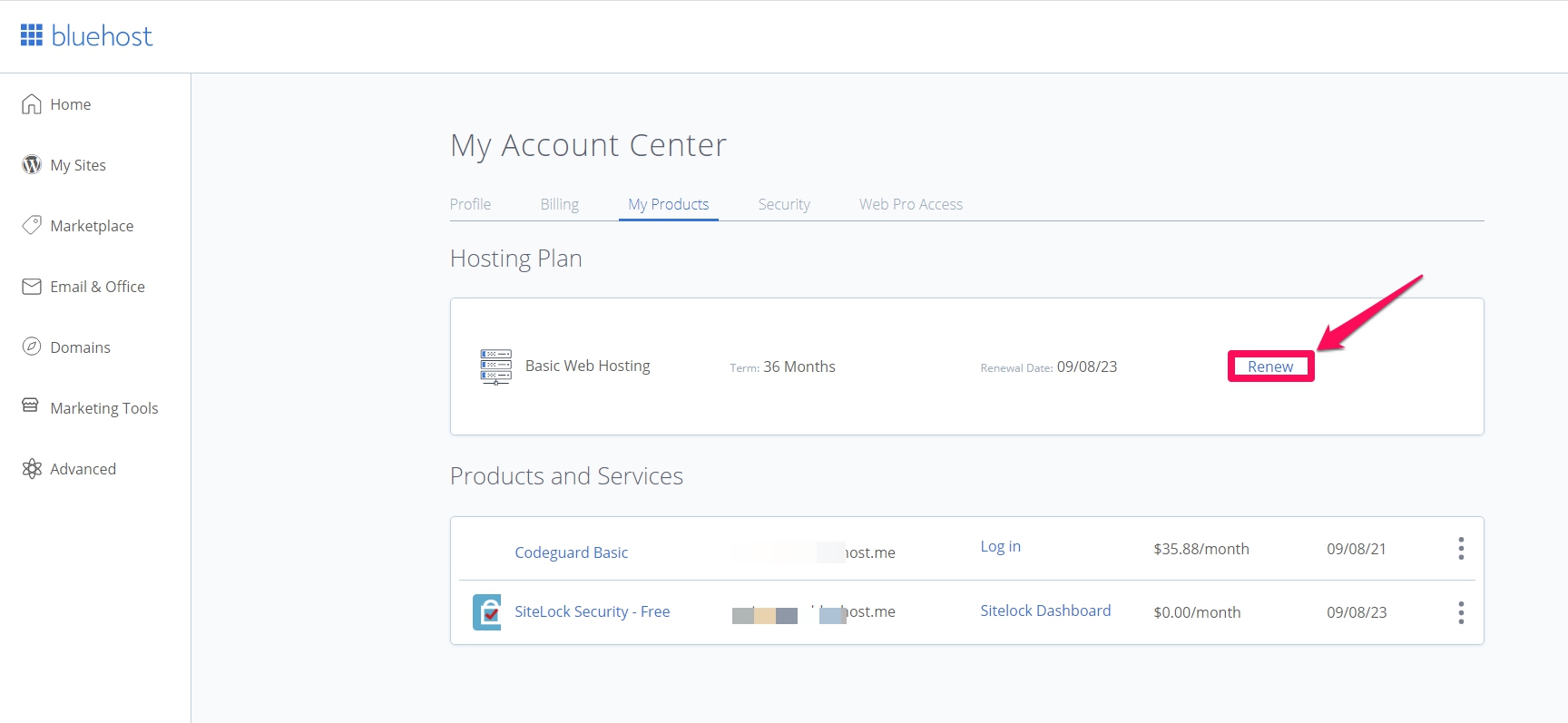Click the My Account Center heading

click(x=588, y=145)
